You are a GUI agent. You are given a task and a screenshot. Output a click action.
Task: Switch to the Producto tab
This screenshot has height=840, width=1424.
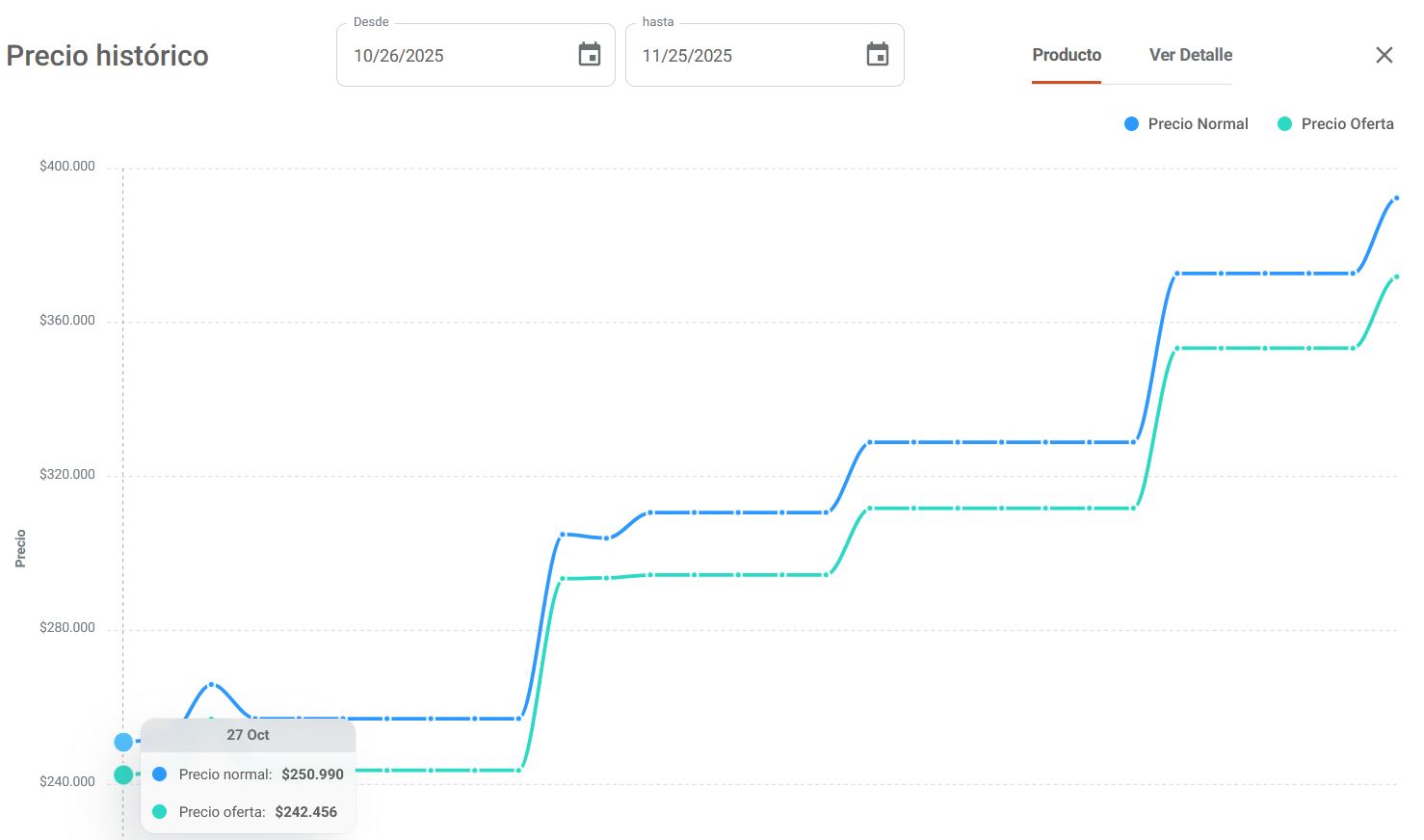click(1066, 55)
